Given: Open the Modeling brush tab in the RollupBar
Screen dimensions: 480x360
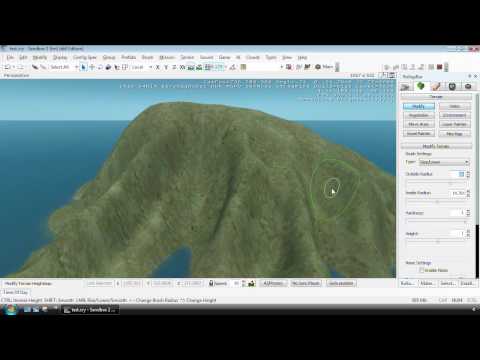Looking at the screenshot, I should [x=436, y=87].
